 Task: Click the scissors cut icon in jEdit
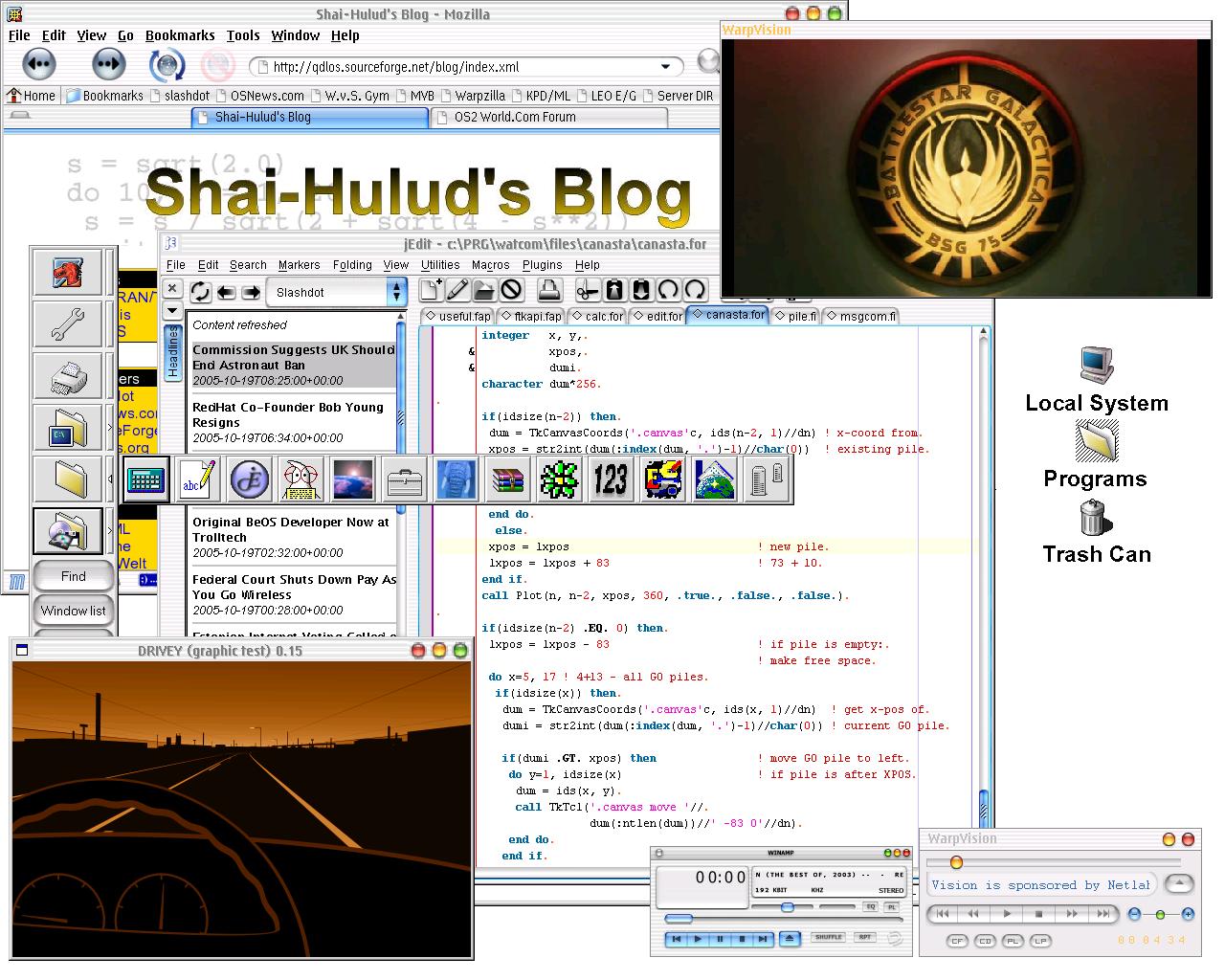(x=587, y=290)
